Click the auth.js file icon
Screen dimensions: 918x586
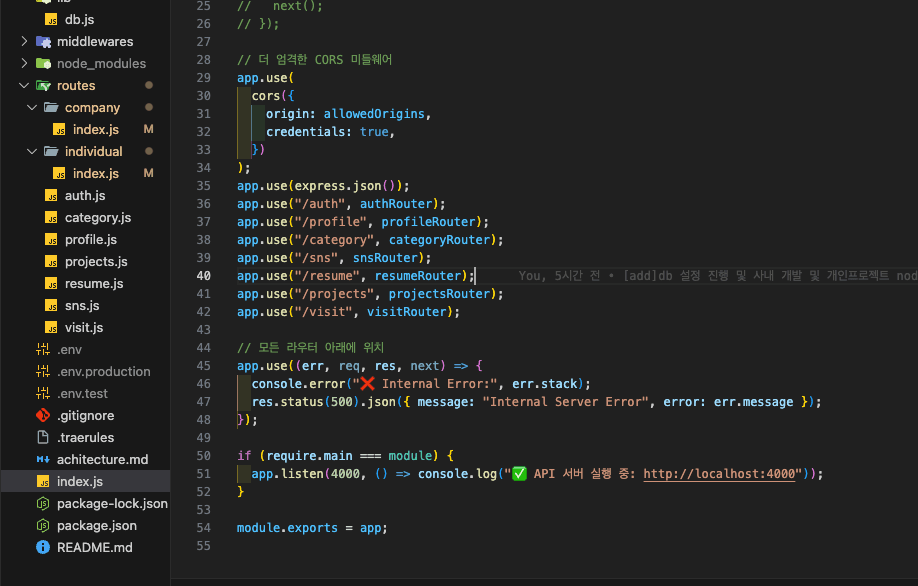point(52,196)
